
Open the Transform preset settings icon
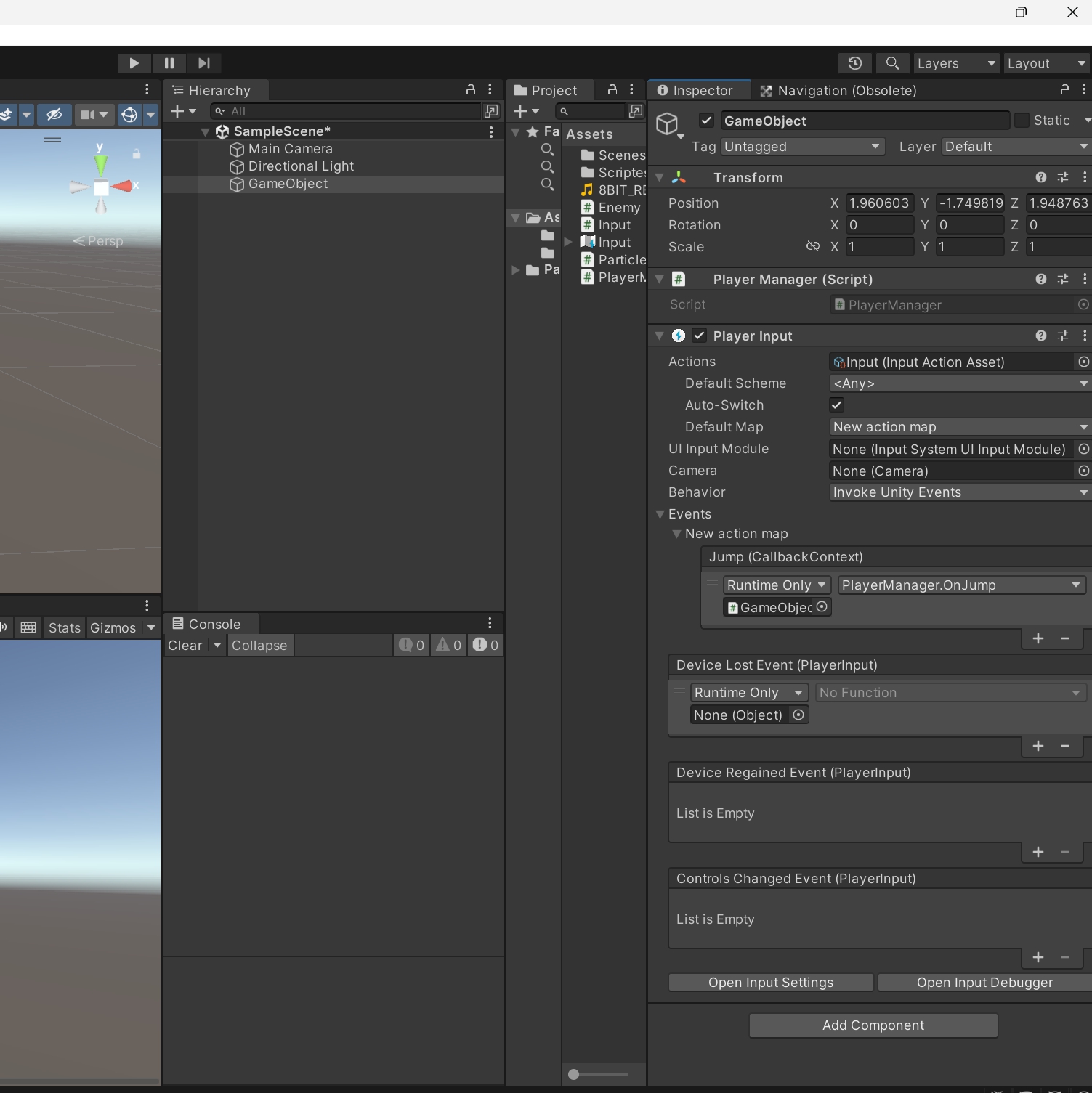tap(1063, 177)
